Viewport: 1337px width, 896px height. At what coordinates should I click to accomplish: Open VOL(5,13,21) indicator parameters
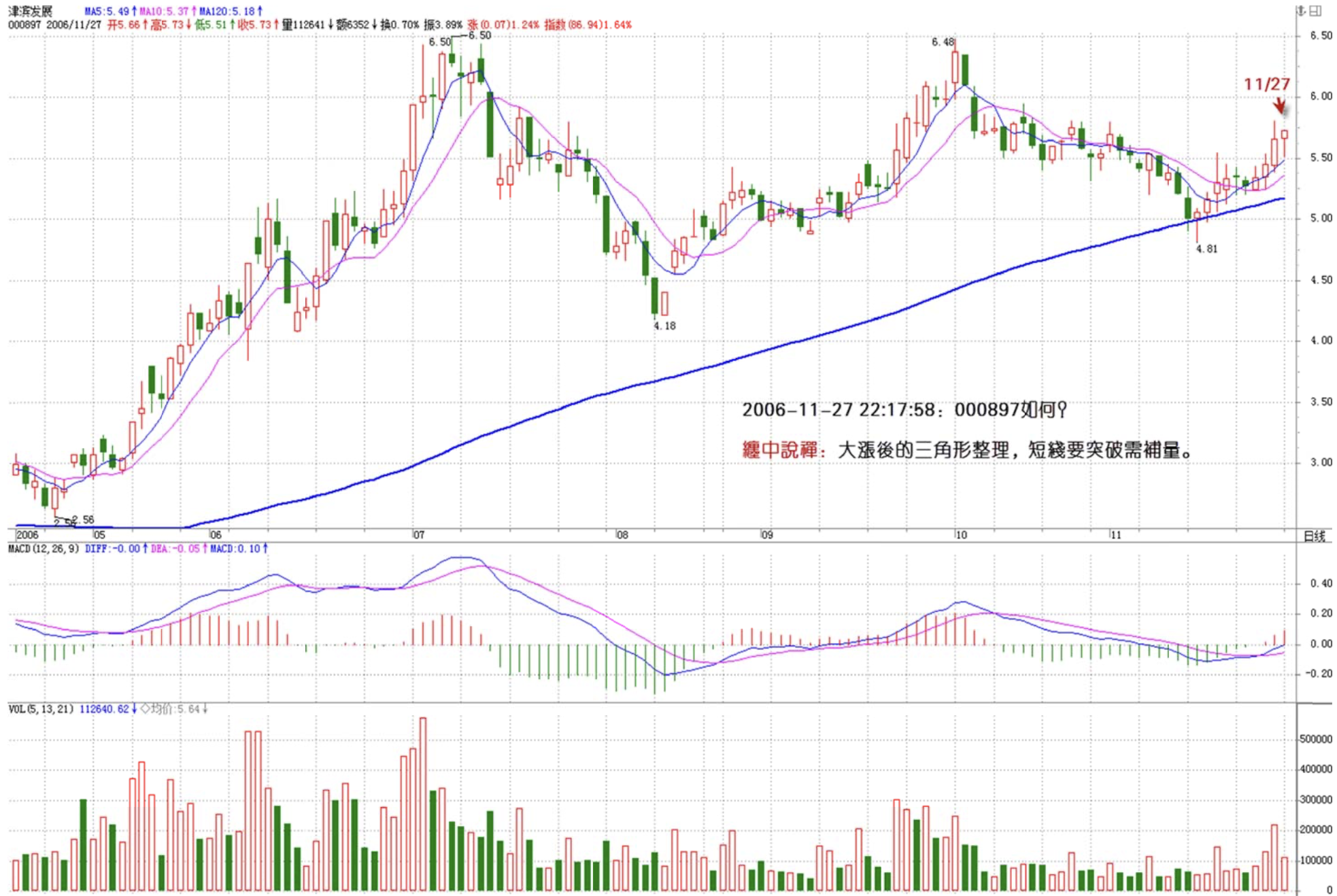tap(41, 709)
